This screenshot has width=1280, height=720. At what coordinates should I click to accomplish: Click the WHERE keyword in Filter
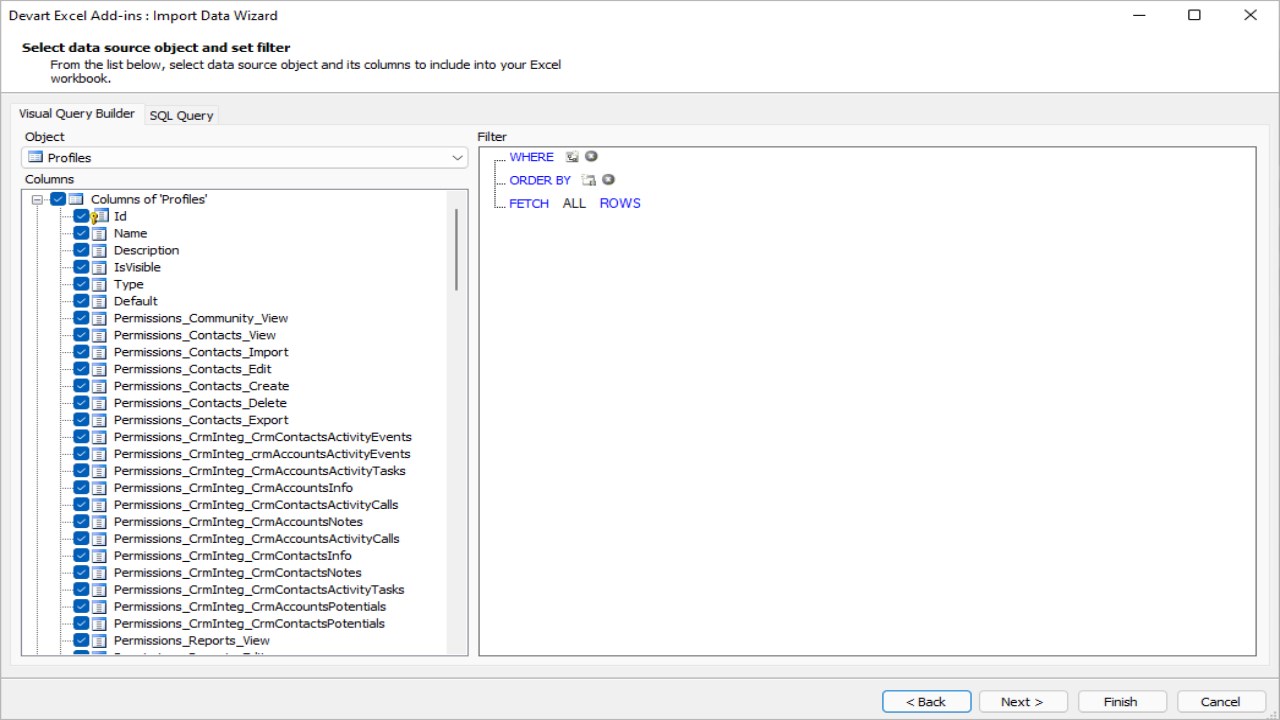tap(531, 157)
